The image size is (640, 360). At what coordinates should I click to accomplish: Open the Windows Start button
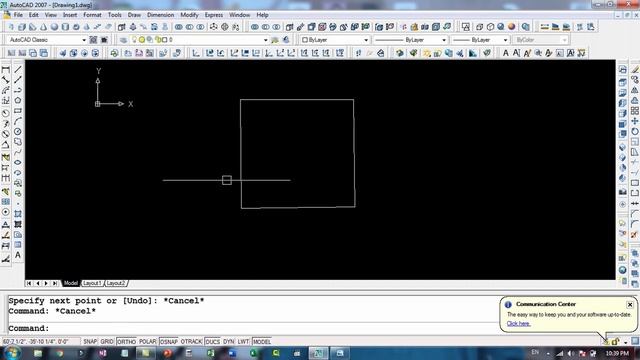click(x=12, y=353)
